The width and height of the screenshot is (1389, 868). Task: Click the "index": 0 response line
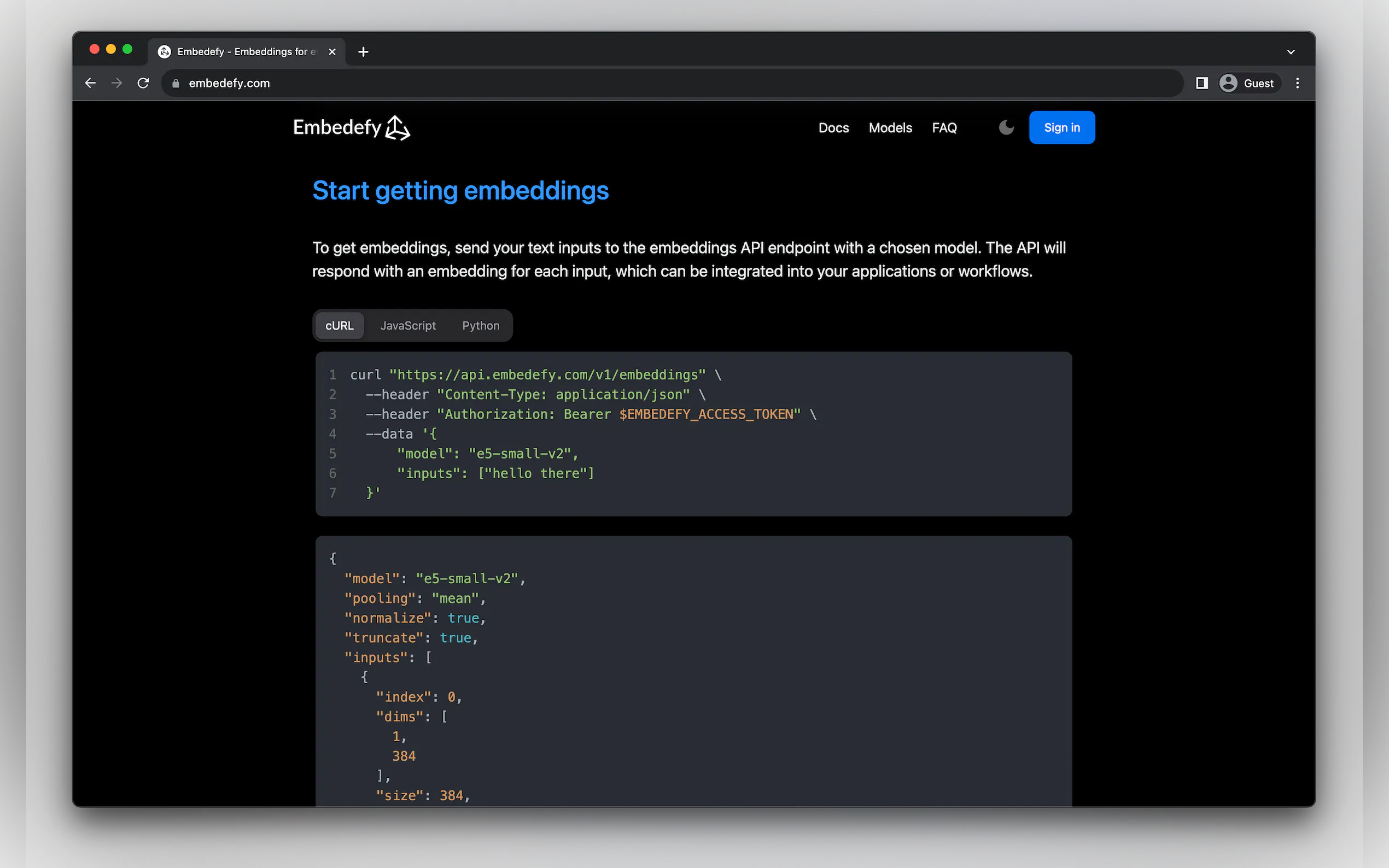pyautogui.click(x=419, y=697)
